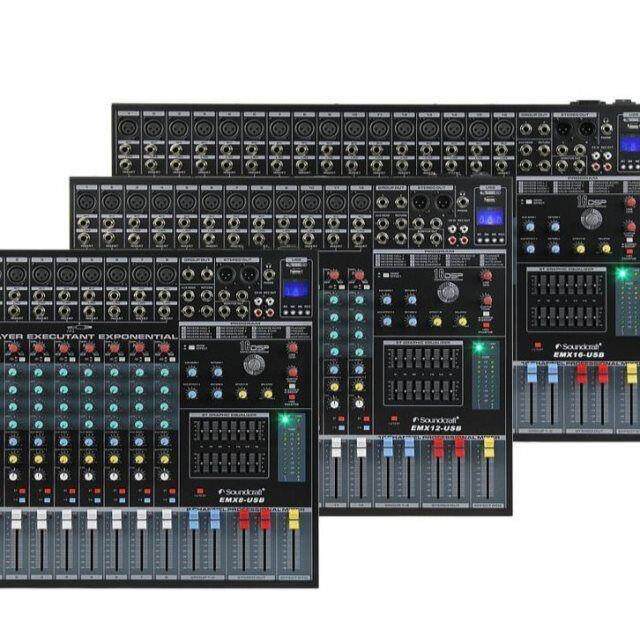Click the EMX12-USB model label
The image size is (640, 640).
click(x=436, y=428)
